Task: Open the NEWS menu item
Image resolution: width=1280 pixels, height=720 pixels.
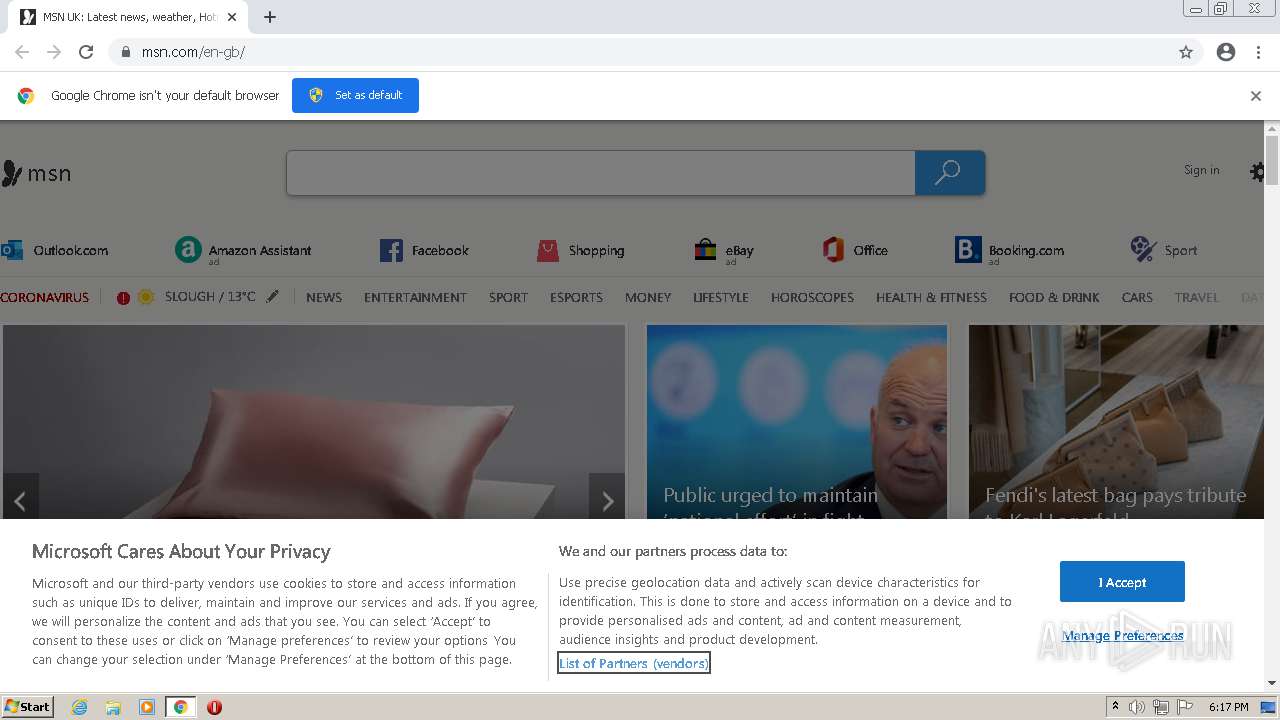Action: tap(324, 297)
